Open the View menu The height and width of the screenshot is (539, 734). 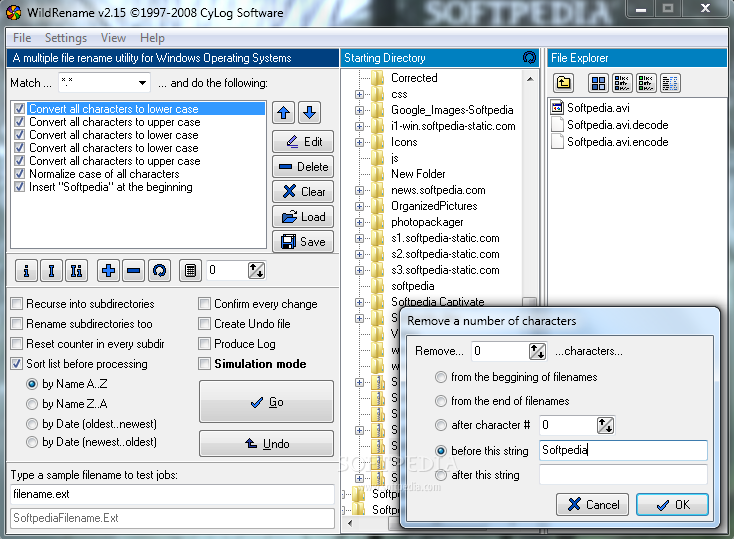pos(113,38)
